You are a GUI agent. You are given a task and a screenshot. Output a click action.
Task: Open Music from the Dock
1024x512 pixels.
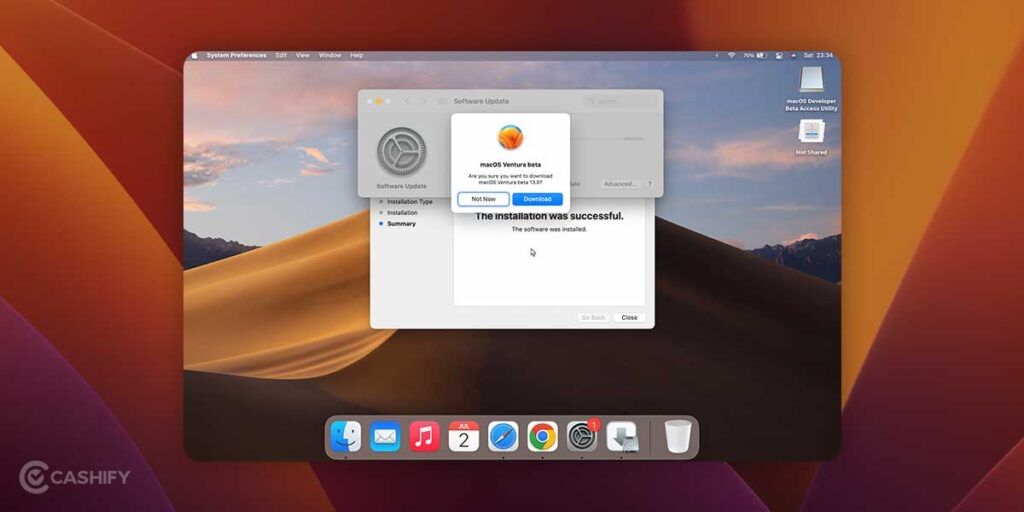coord(424,436)
